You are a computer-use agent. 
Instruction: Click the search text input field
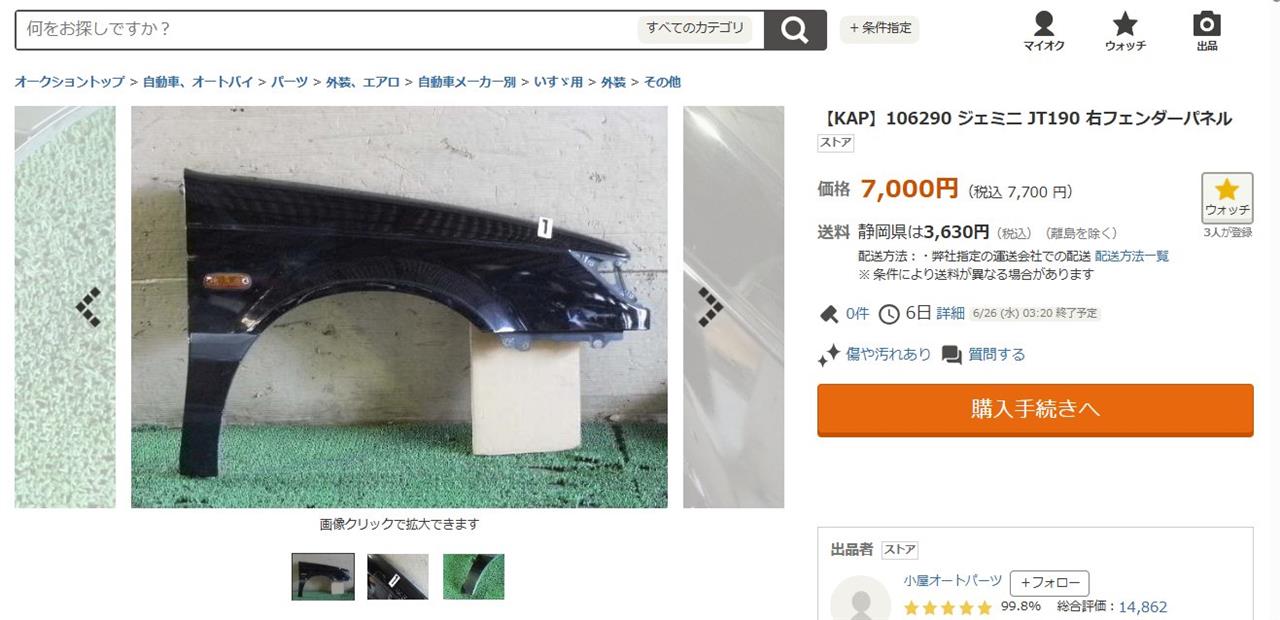(325, 29)
